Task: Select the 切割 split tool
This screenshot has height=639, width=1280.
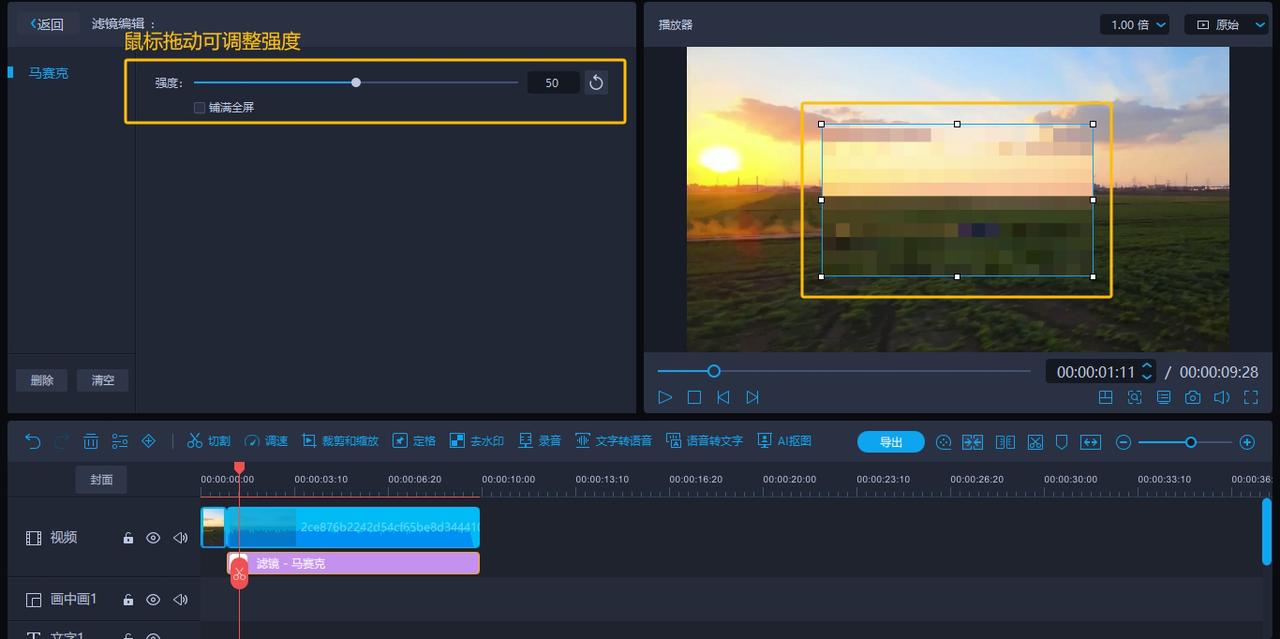Action: point(209,441)
